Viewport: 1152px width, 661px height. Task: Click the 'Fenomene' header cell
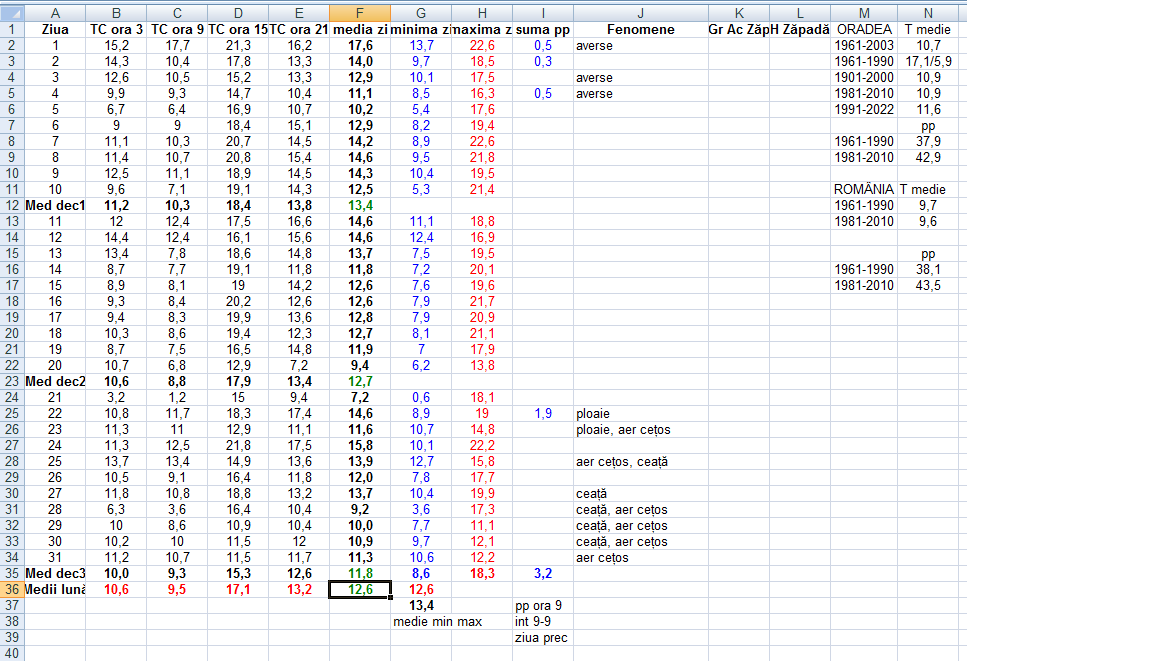pyautogui.click(x=641, y=29)
